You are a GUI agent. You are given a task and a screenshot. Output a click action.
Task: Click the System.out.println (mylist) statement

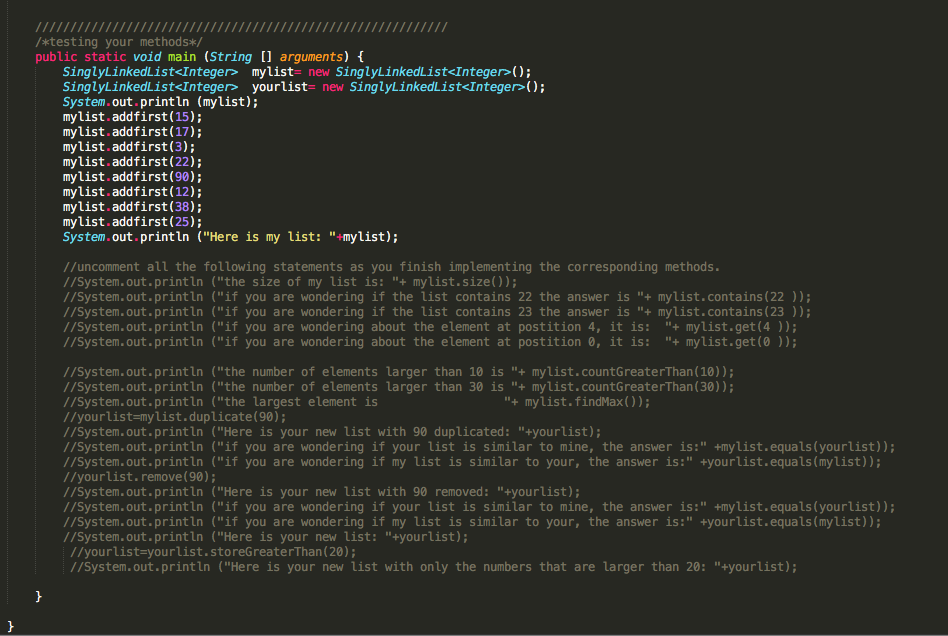[x=160, y=101]
